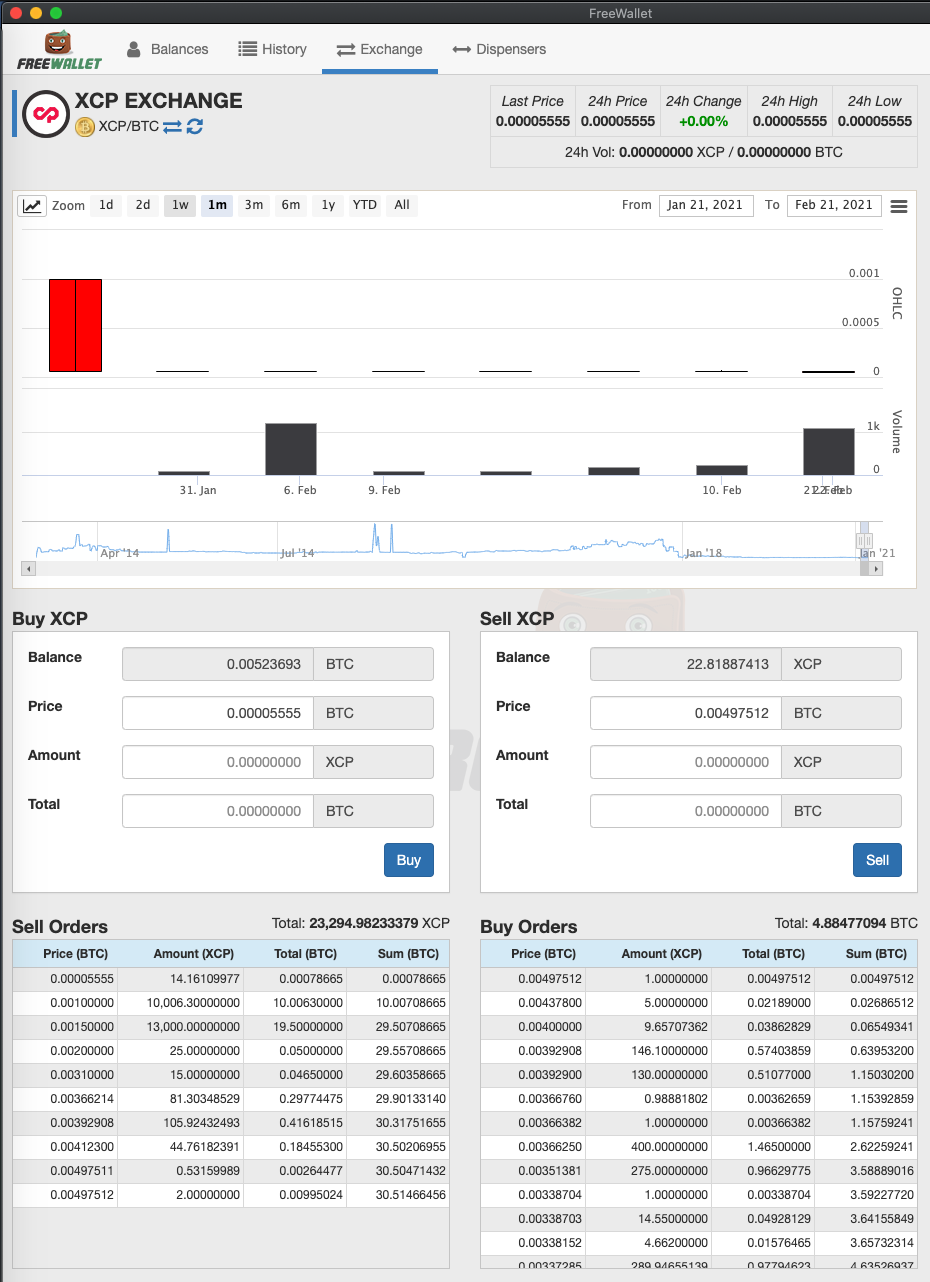The height and width of the screenshot is (1282, 930).
Task: Select buy order at price 0.00366250
Action: pyautogui.click(x=699, y=1147)
